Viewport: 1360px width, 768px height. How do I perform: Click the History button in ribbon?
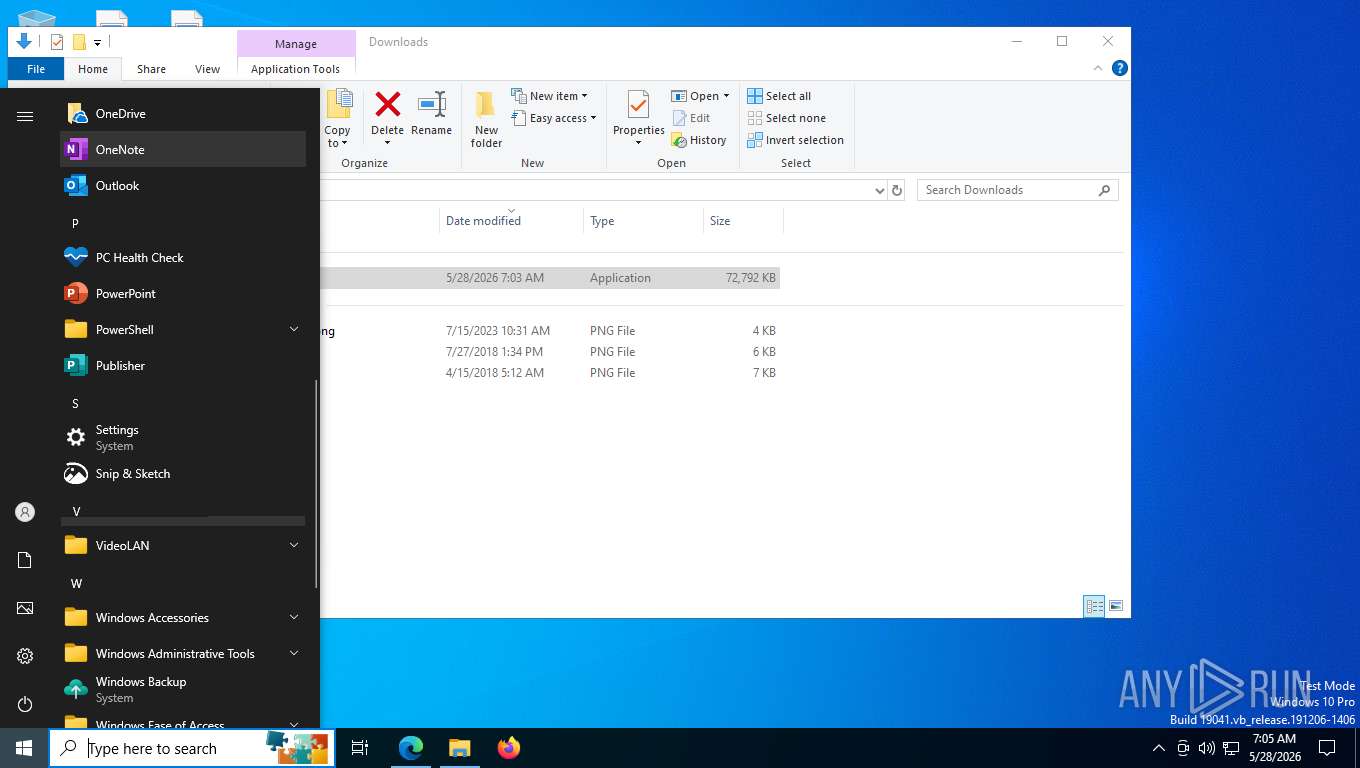tap(699, 141)
